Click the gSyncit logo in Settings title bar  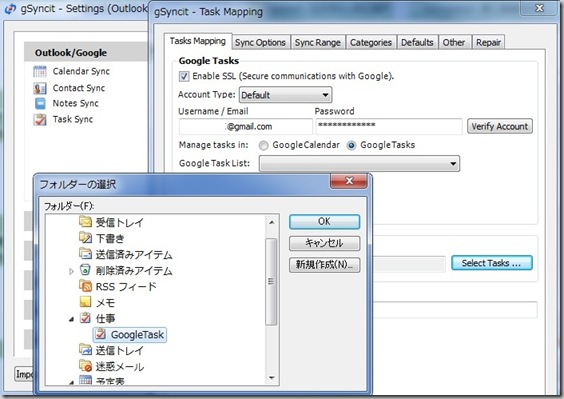tap(11, 9)
